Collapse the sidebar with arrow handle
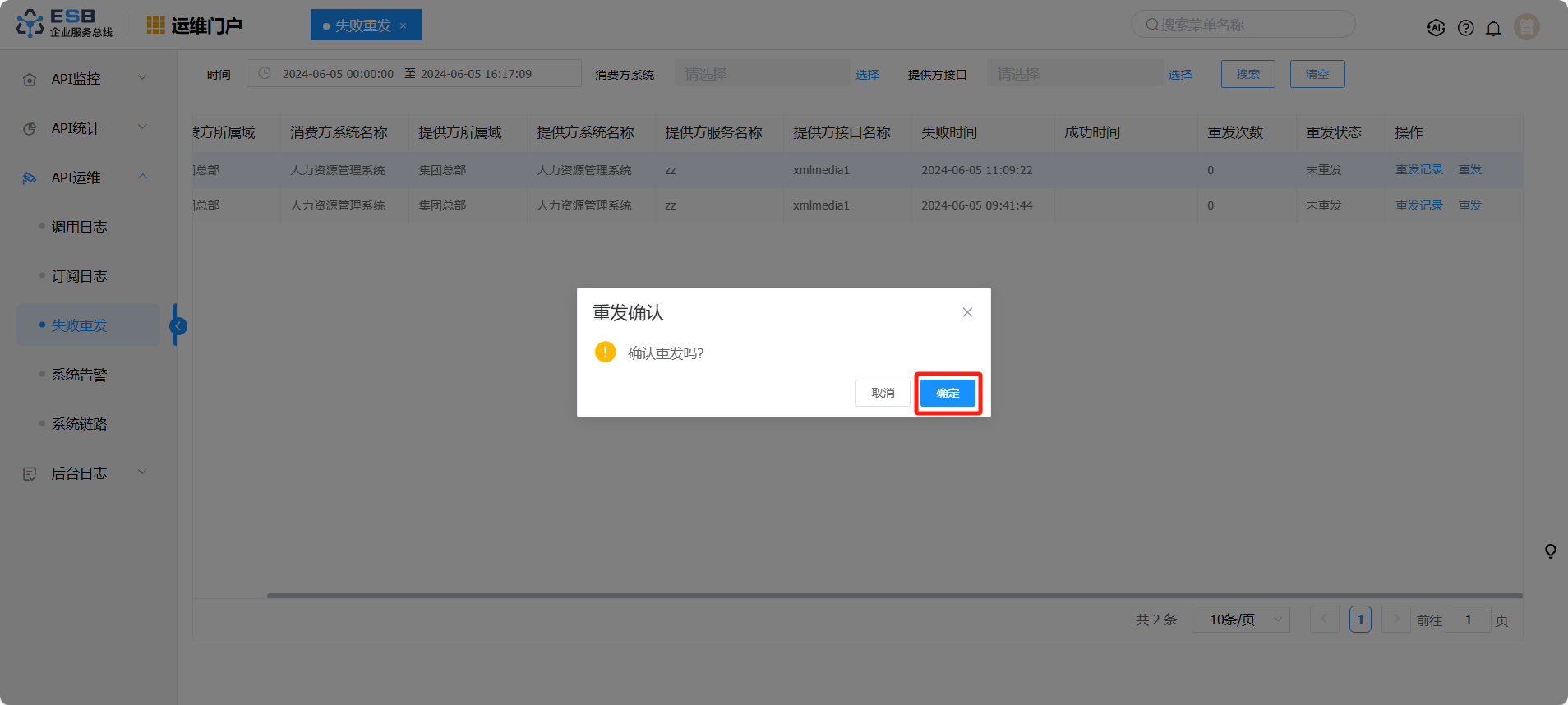Image resolution: width=1568 pixels, height=705 pixels. pyautogui.click(x=178, y=325)
